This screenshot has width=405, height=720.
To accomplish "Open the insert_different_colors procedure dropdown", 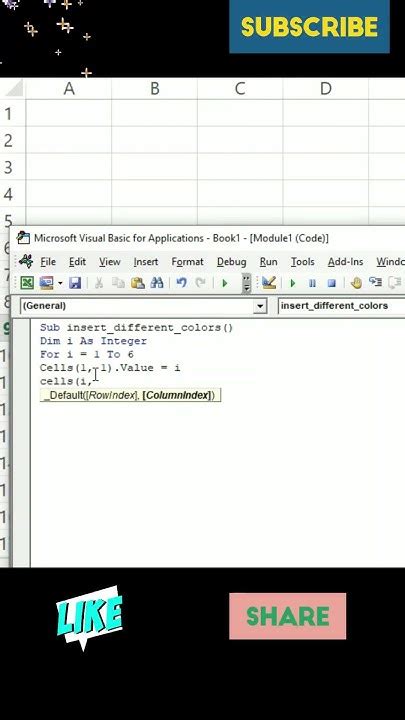I will tap(341, 306).
